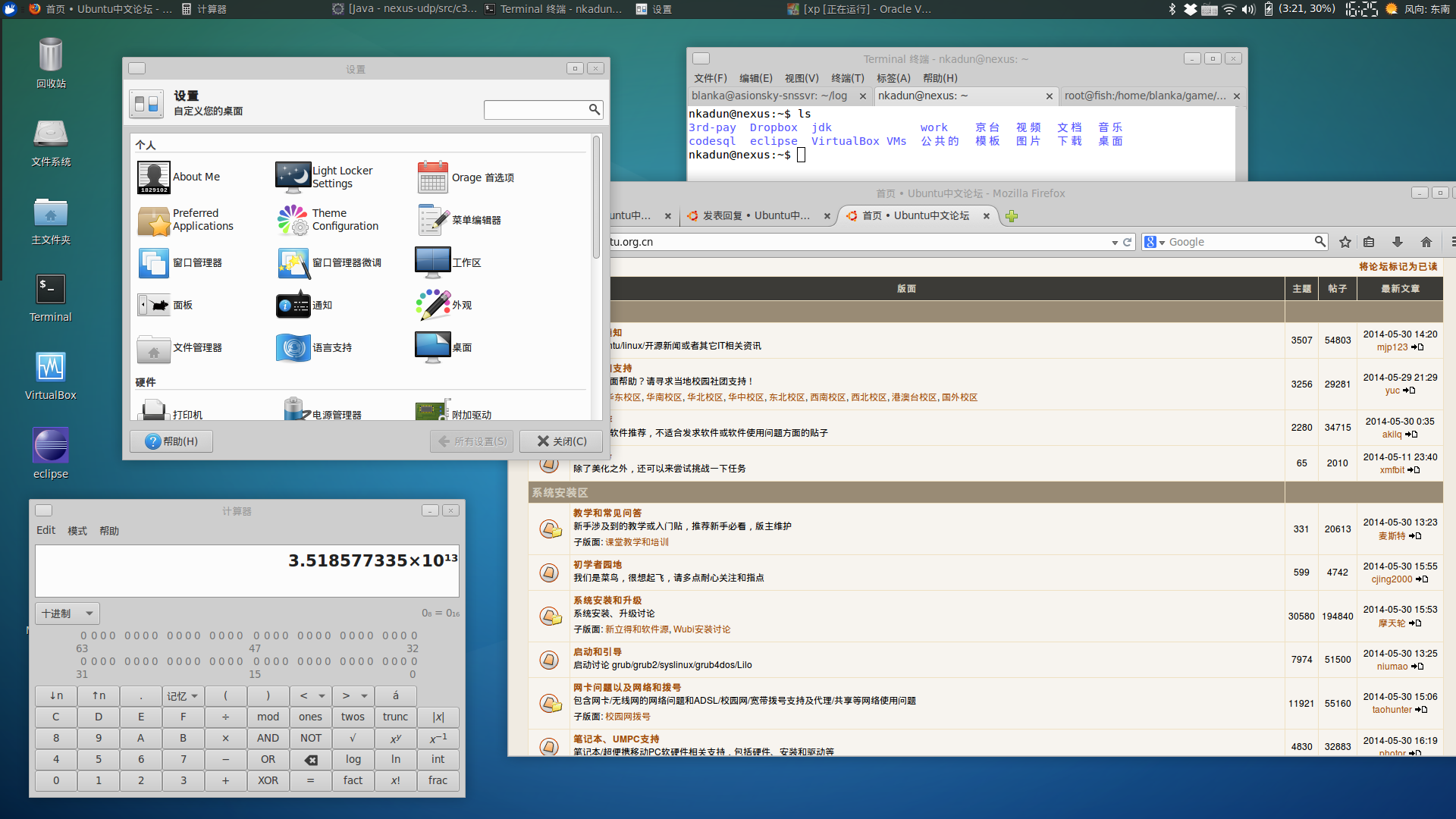
Task: Launch VirtualBox desktop icon
Action: pyautogui.click(x=51, y=376)
